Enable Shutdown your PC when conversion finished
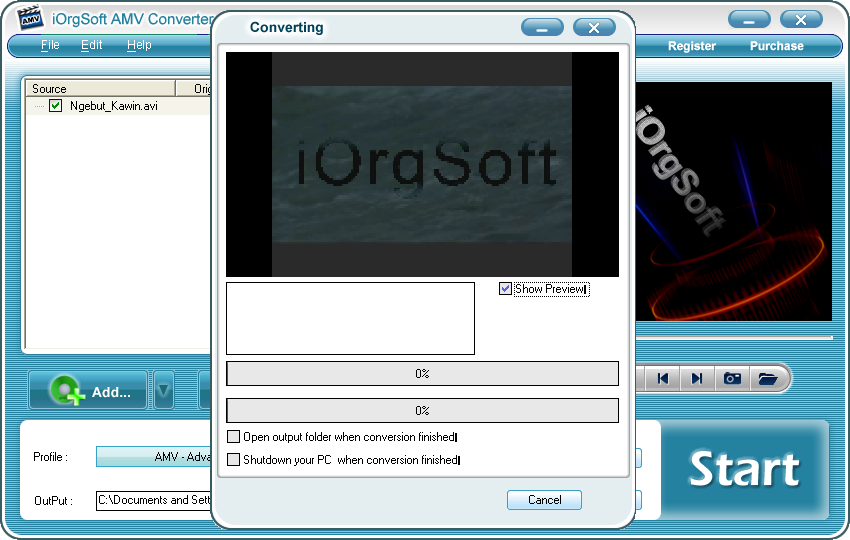Screen dimensions: 850x540 tap(233, 459)
